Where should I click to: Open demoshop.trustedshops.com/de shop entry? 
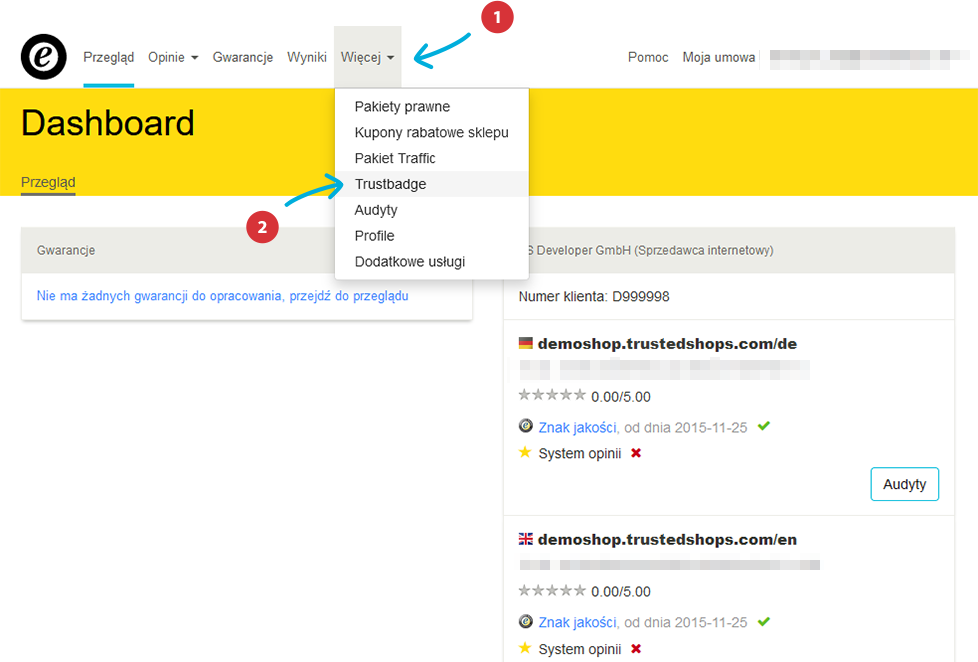pyautogui.click(x=667, y=344)
